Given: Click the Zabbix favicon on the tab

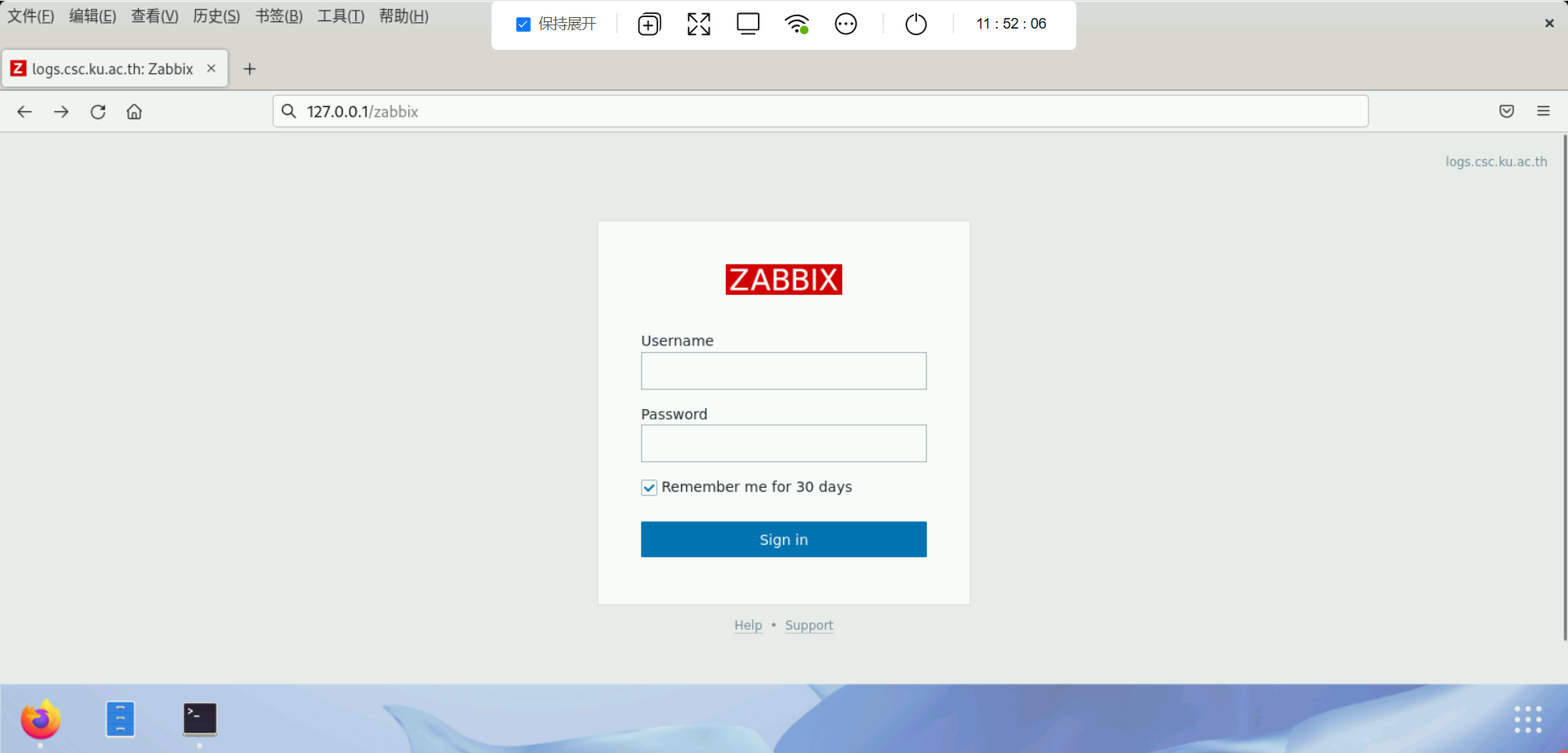Looking at the screenshot, I should 18,69.
